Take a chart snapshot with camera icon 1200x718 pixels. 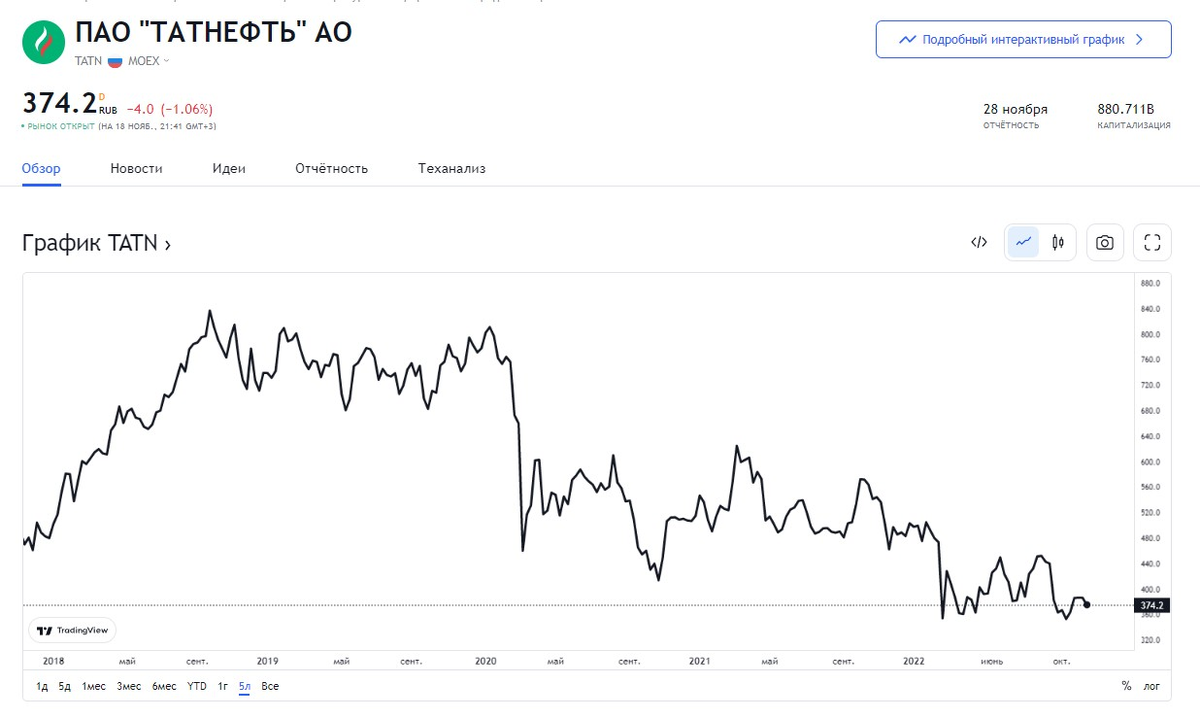pos(1104,242)
